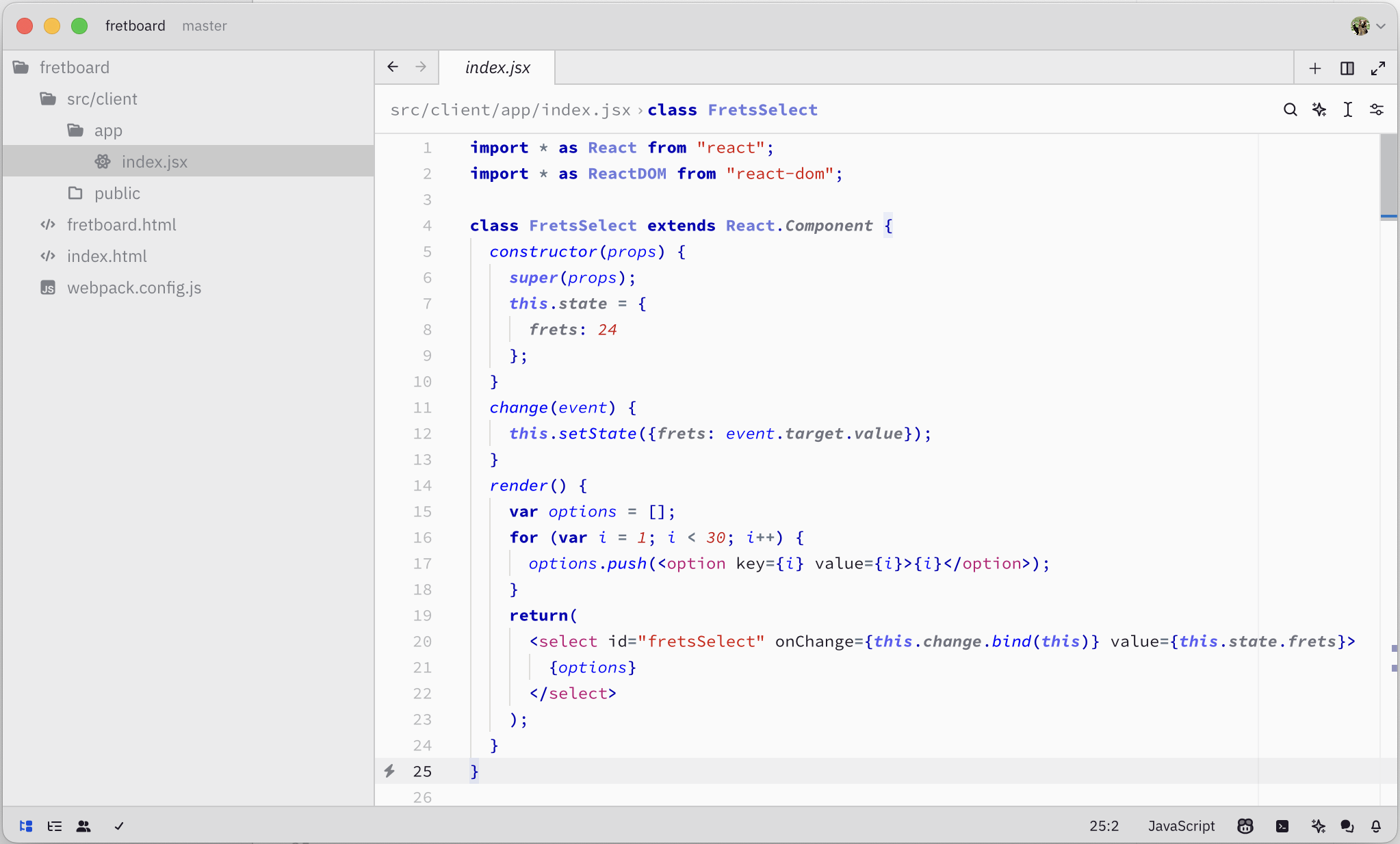1400x844 pixels.
Task: Open notifications bell
Action: pos(1376,826)
